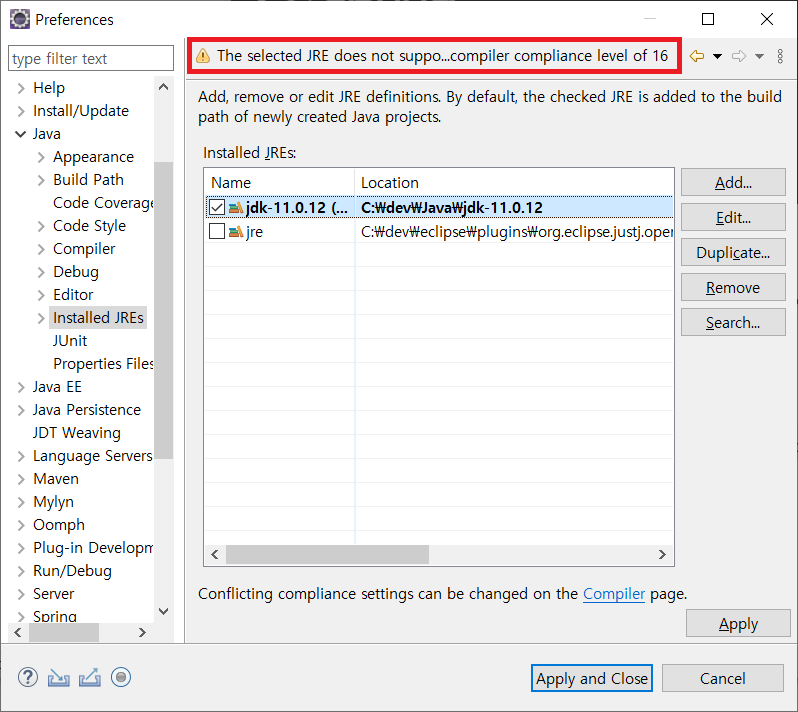Click the jre library icon
798x712 pixels.
point(236,232)
